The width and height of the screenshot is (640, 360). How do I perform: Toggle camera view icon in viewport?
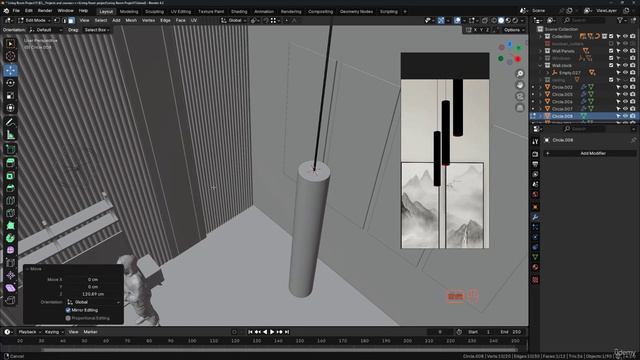point(520,96)
